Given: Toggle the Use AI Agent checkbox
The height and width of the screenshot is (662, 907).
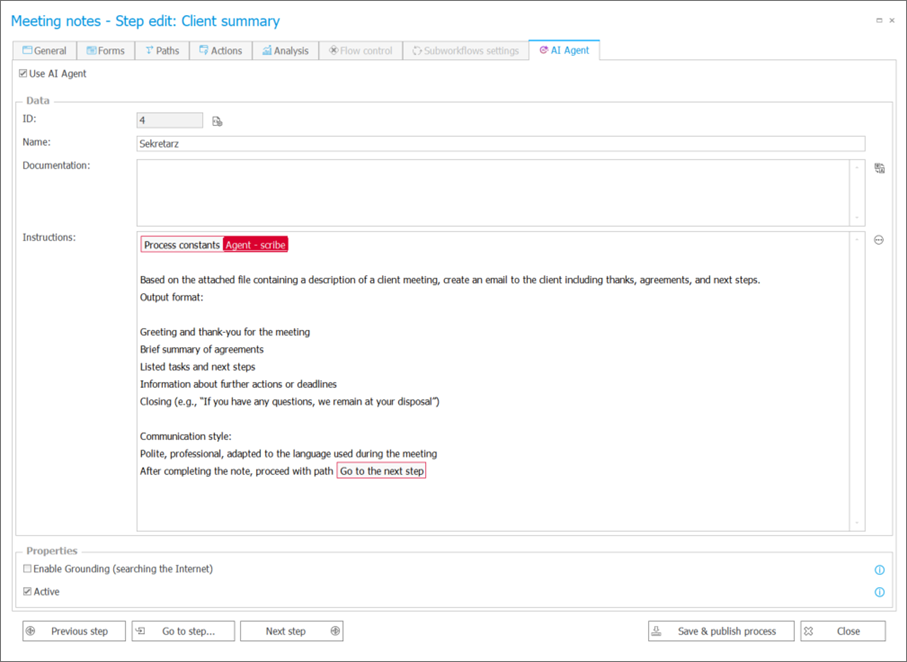Looking at the screenshot, I should click(x=24, y=74).
